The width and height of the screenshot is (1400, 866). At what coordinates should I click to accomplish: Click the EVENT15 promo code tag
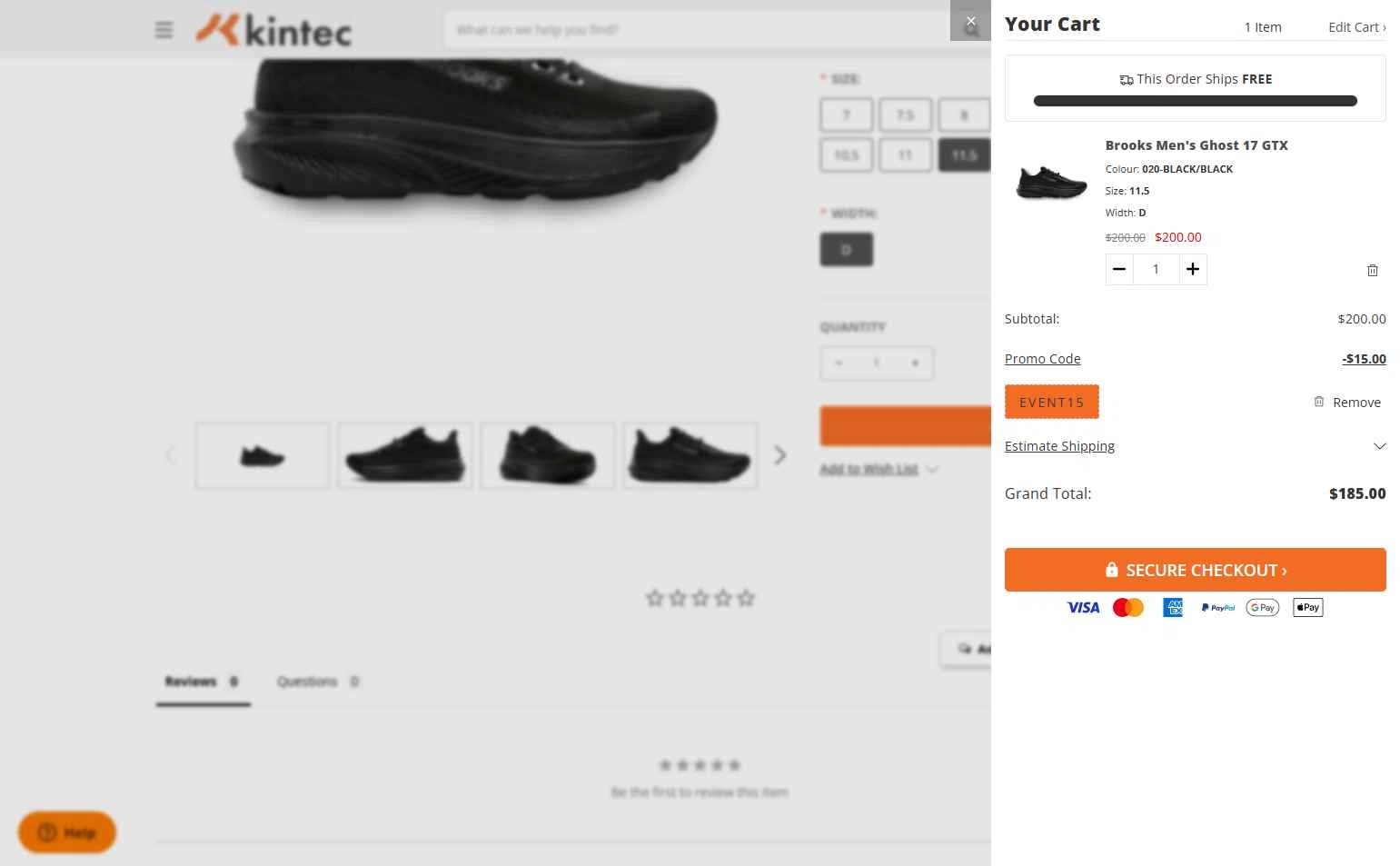[x=1052, y=402]
